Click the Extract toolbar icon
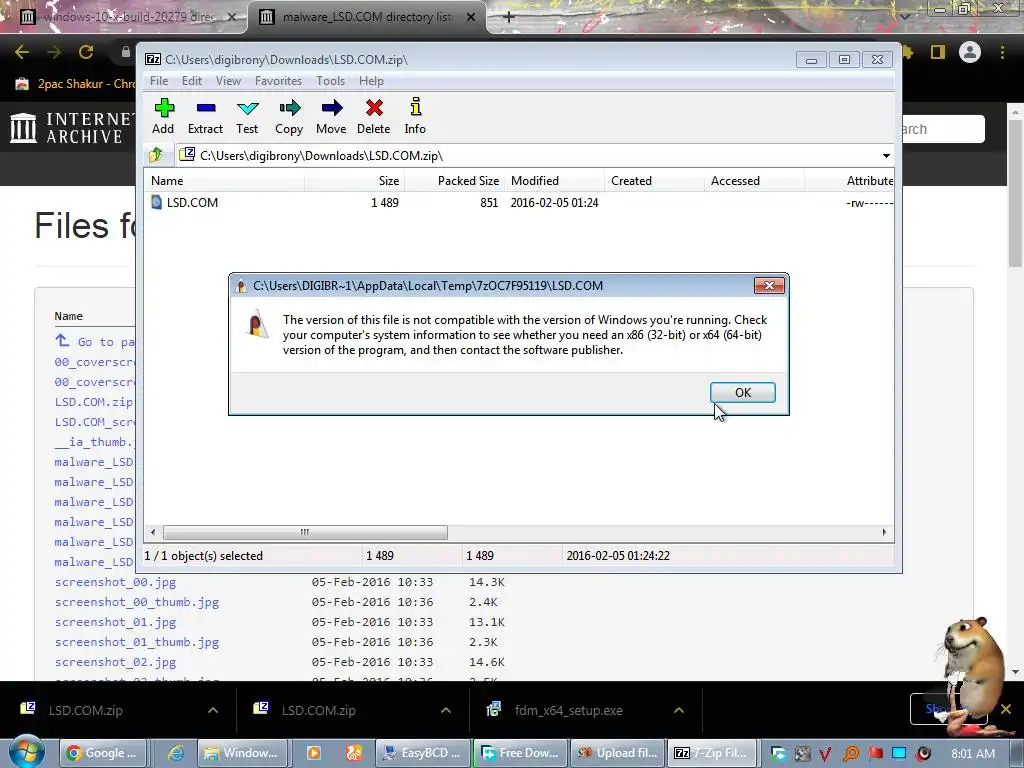 coord(206,108)
